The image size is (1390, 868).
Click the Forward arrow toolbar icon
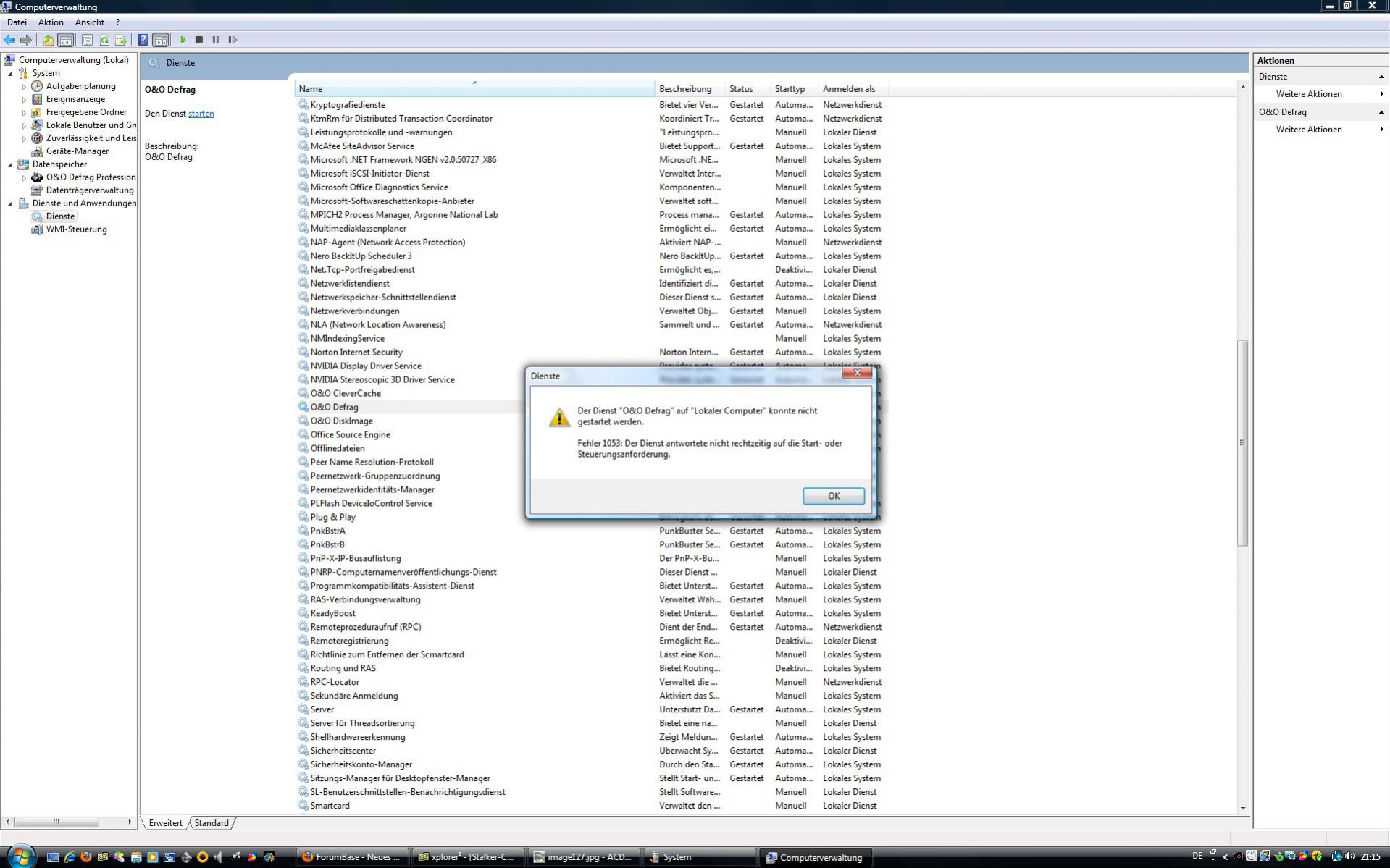26,40
